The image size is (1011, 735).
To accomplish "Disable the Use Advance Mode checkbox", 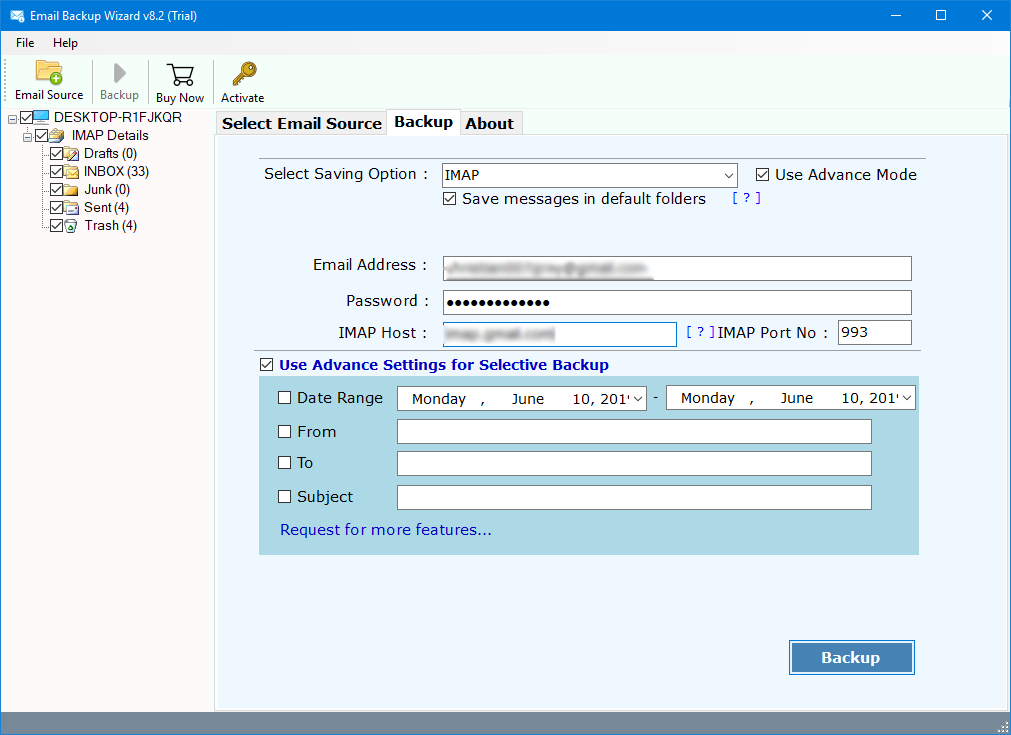I will click(x=763, y=174).
